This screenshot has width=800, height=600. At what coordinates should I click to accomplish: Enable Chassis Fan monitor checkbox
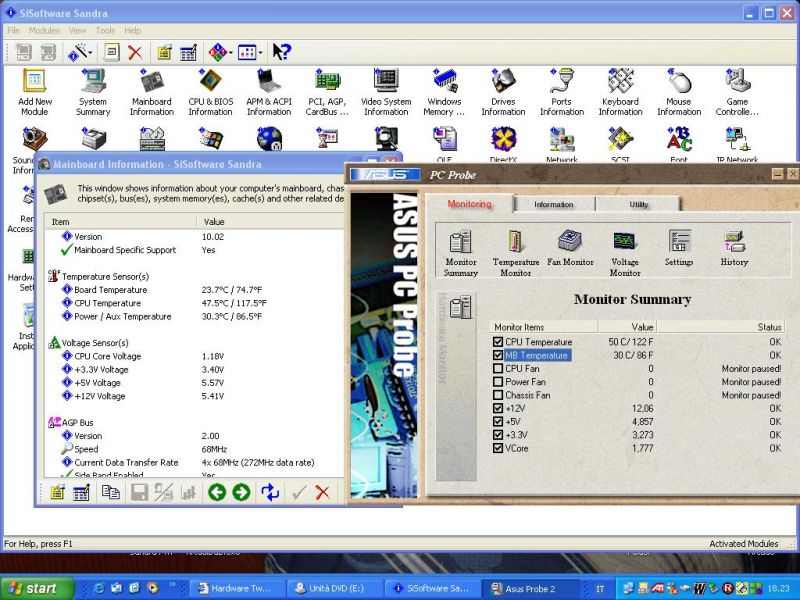[x=498, y=395]
